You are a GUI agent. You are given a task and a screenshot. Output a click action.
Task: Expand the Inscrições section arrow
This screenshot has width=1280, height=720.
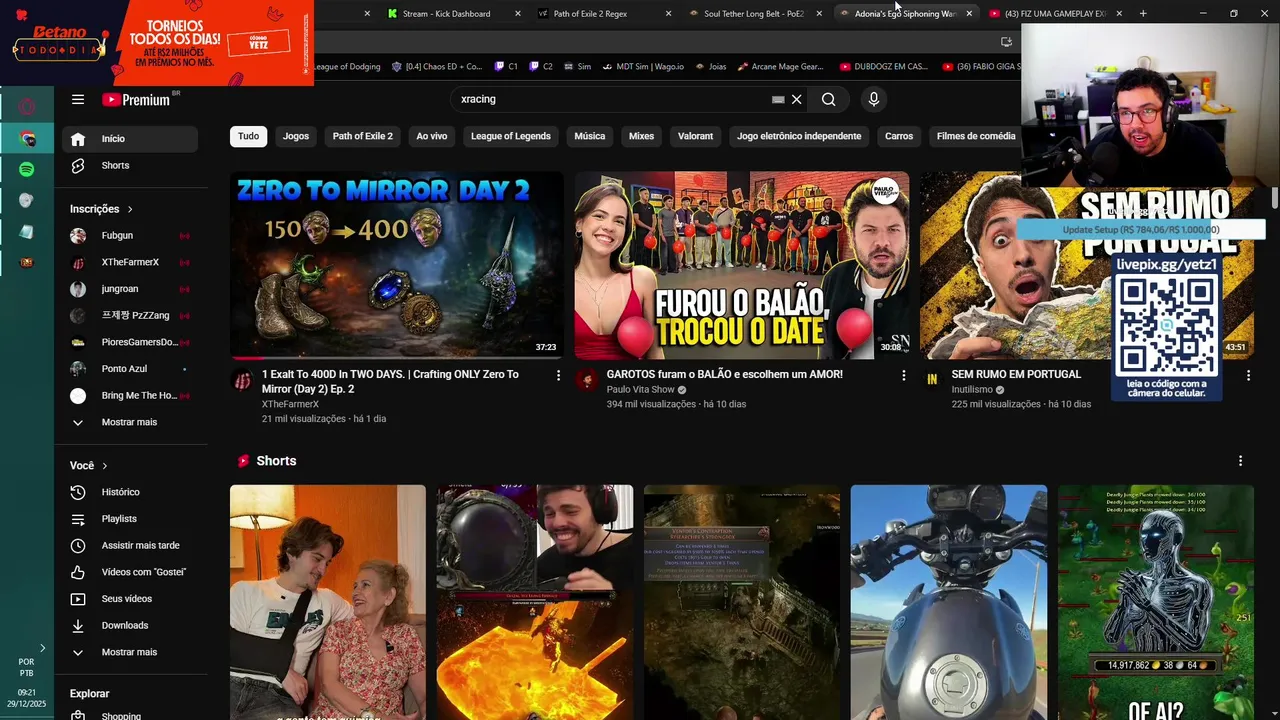pyautogui.click(x=130, y=209)
